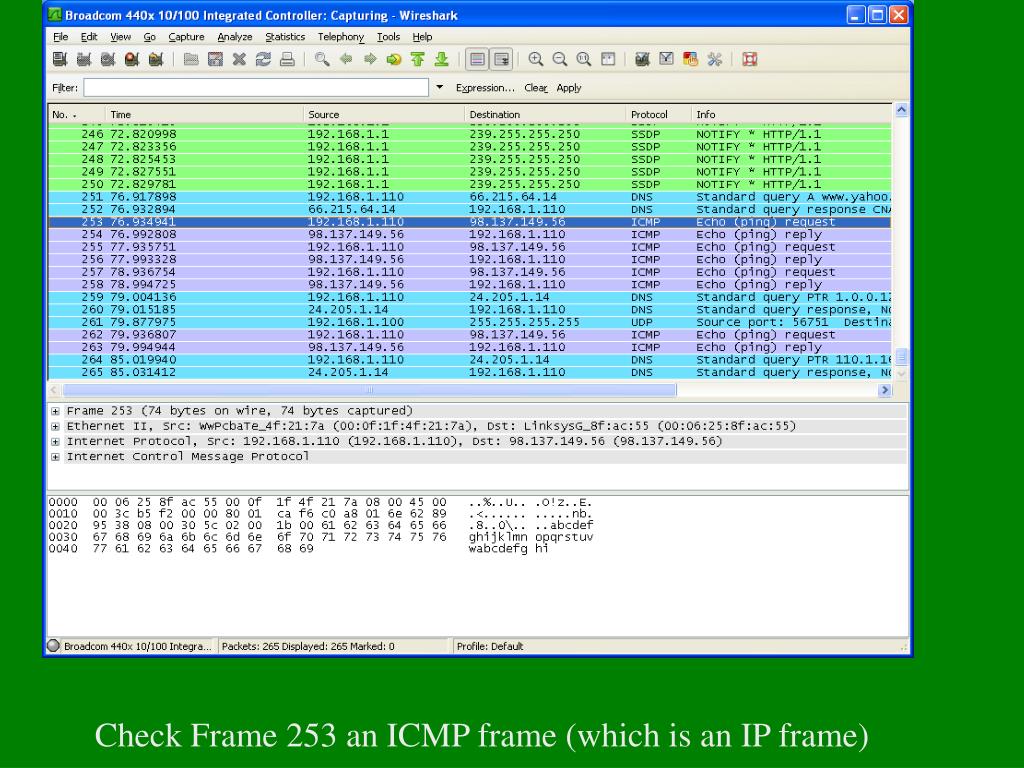This screenshot has height=768, width=1024.
Task: Open the list of capture interfaces
Action: click(60, 59)
